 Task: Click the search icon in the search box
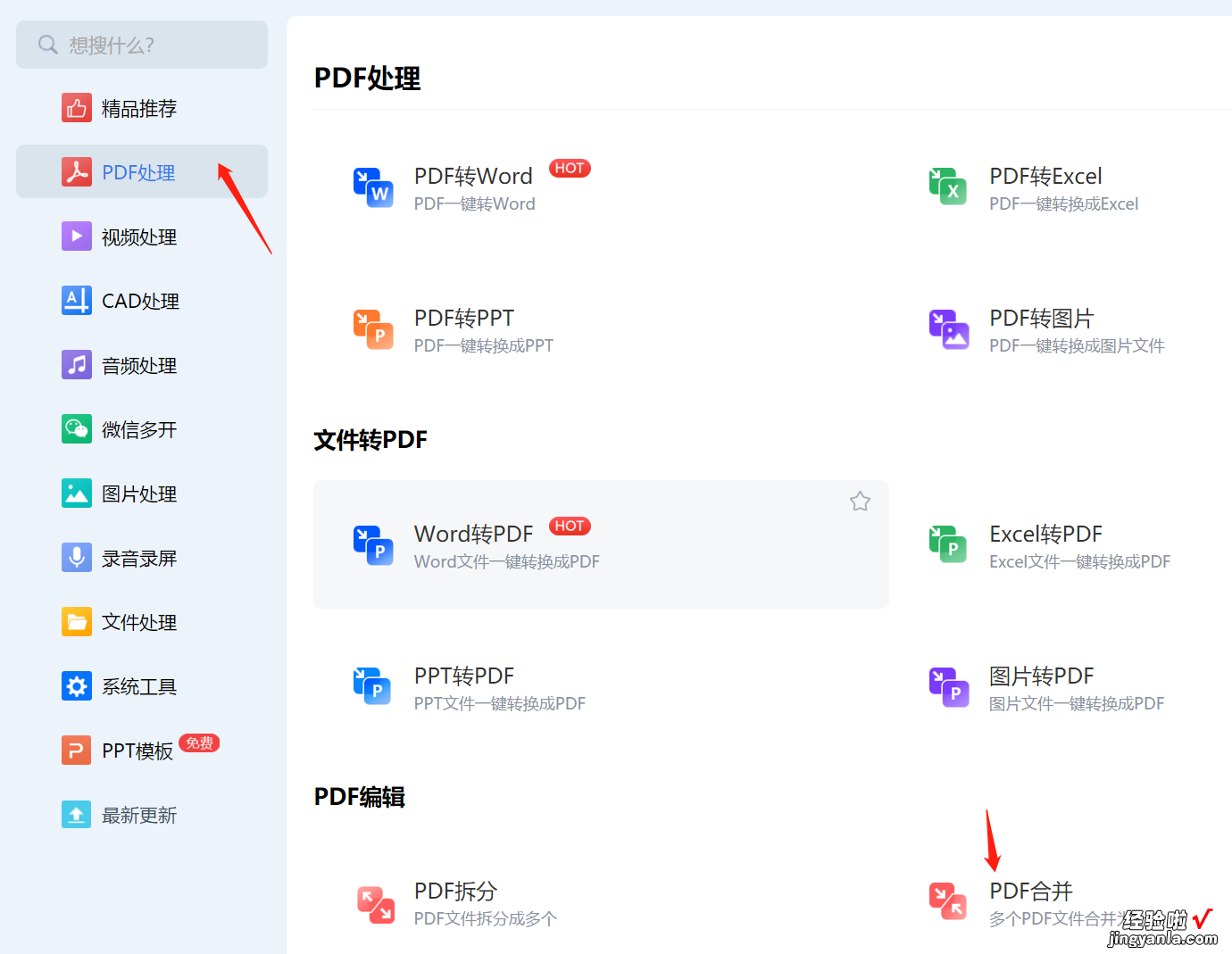[48, 44]
